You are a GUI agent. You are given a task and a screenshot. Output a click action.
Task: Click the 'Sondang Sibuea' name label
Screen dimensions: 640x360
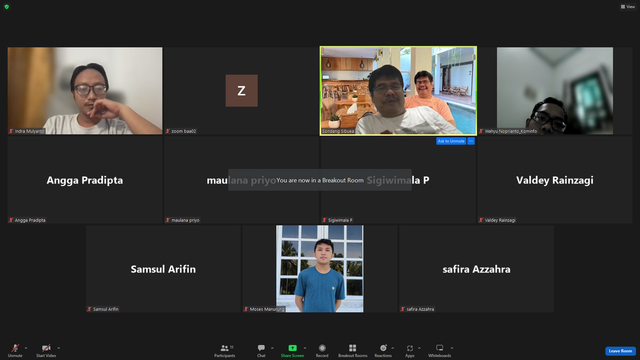click(x=338, y=131)
